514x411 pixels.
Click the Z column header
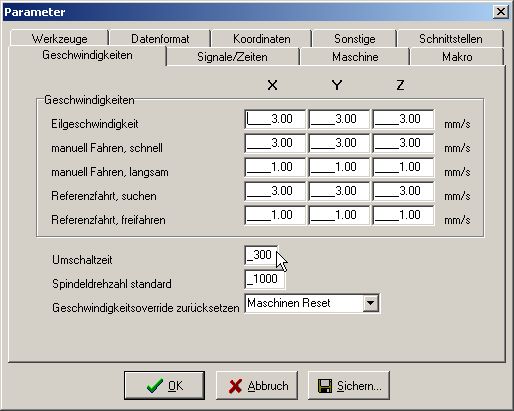400,85
